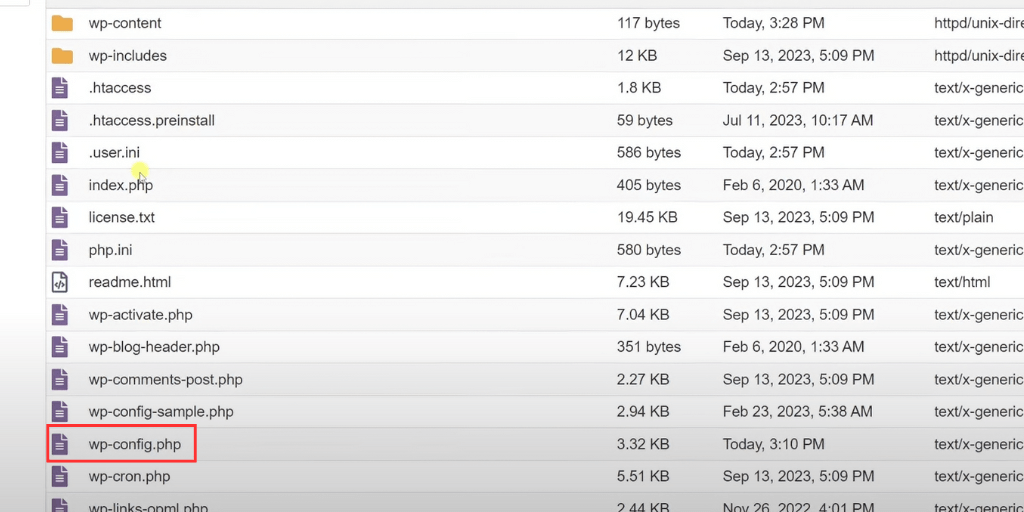The width and height of the screenshot is (1024, 512).
Task: Click the .htaccess.preinstall file icon
Action: (x=60, y=120)
